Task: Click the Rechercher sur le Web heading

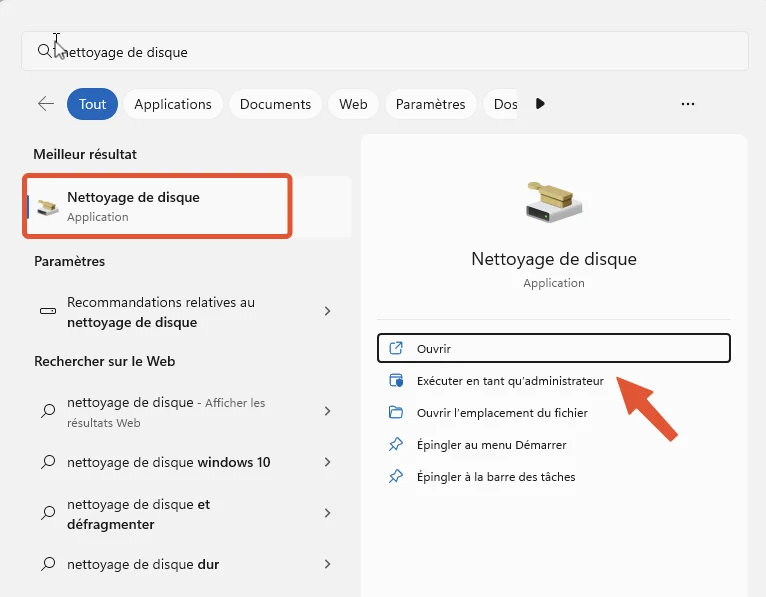Action: coord(105,362)
